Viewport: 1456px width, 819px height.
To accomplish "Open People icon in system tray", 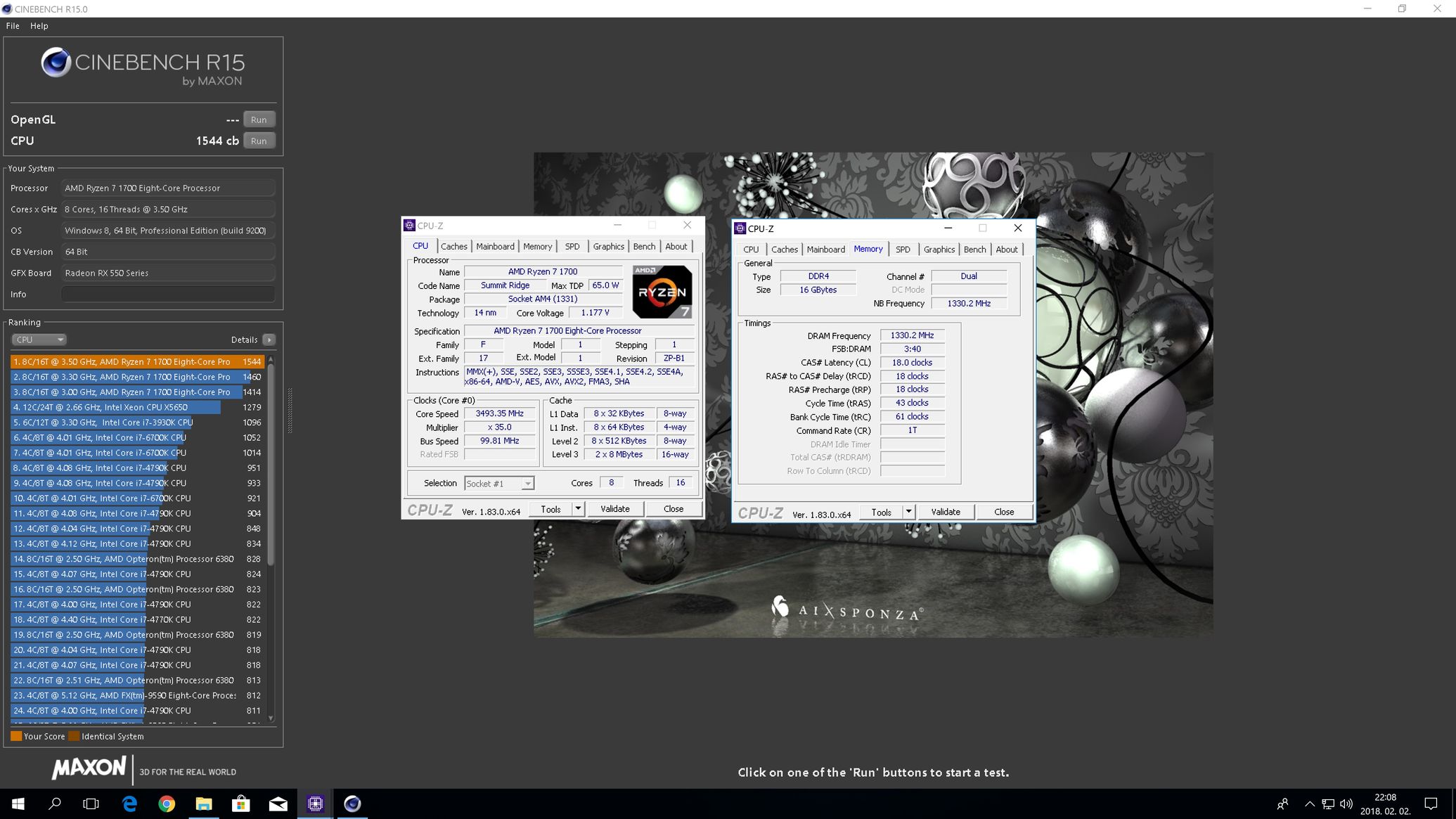I will coord(1283,804).
